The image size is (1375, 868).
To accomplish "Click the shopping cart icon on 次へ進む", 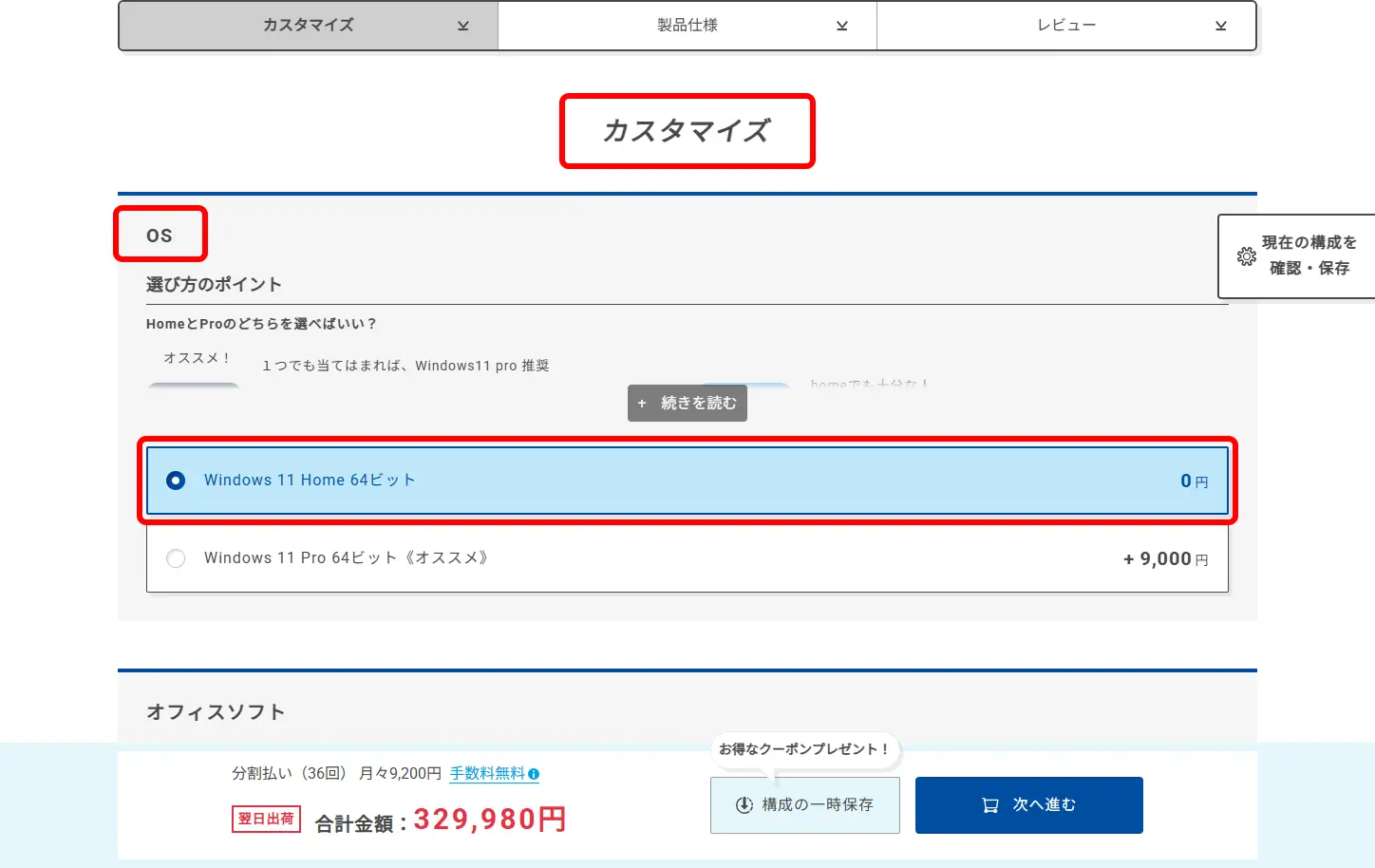I will click(990, 805).
